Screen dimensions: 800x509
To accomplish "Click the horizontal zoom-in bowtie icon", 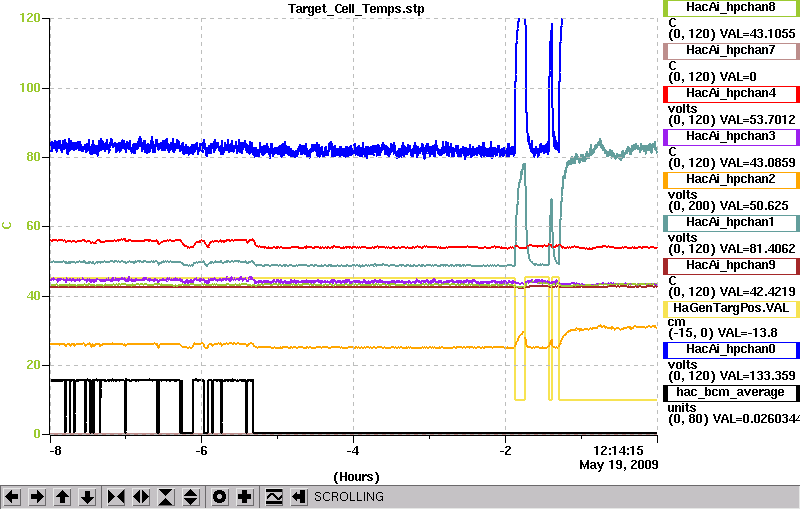I will point(116,496).
